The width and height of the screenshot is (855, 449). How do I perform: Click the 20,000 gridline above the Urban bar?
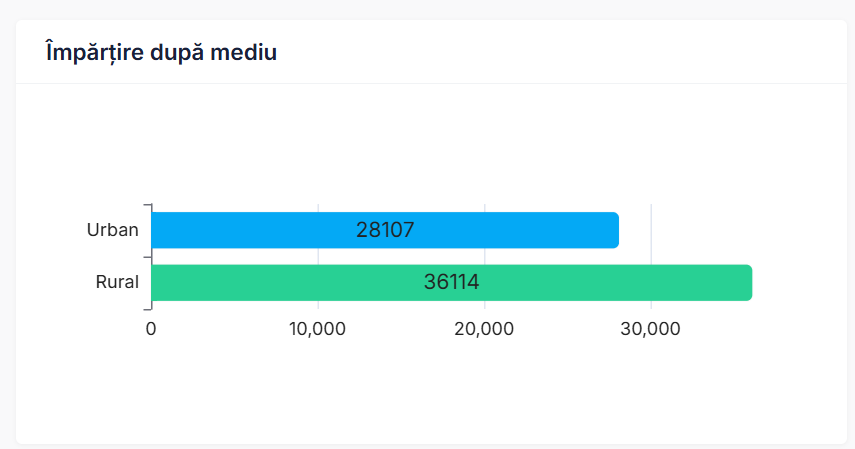(x=485, y=208)
